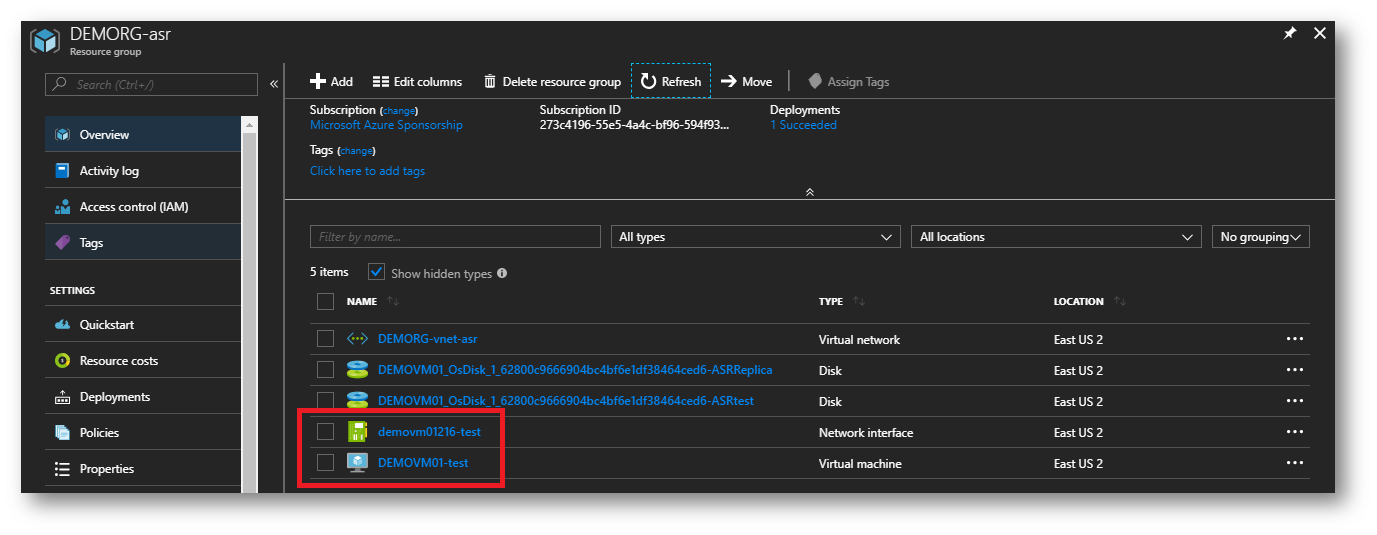
Task: Open Tags in the sidebar menu
Action: (143, 243)
